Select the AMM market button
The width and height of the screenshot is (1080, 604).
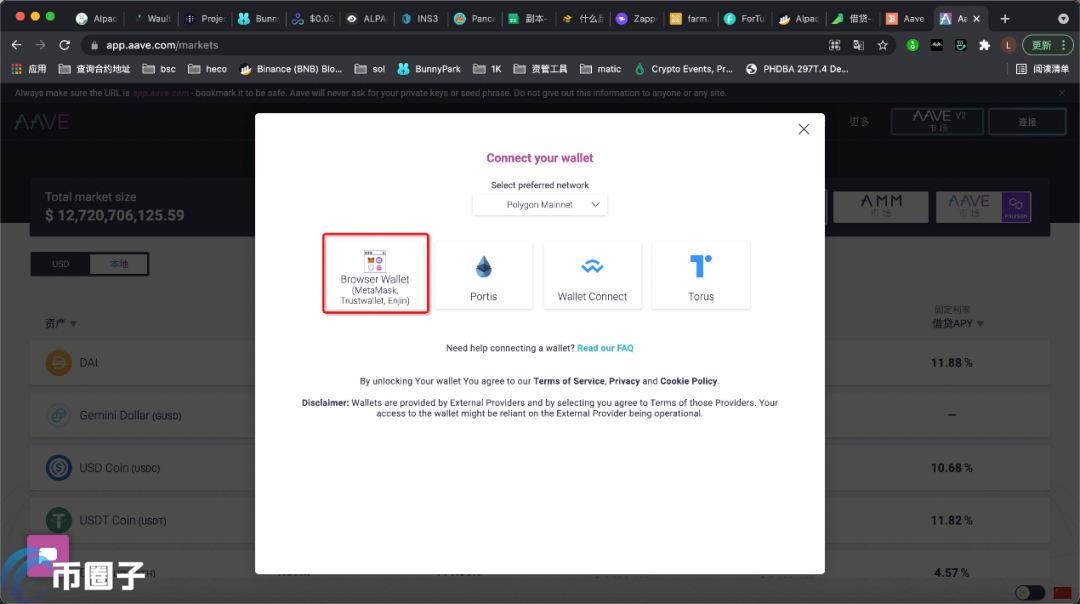(881, 207)
